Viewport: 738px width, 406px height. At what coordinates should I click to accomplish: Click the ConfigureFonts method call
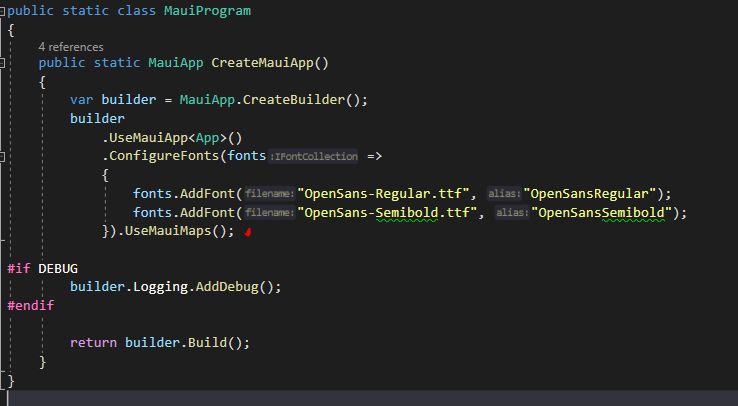coord(164,156)
